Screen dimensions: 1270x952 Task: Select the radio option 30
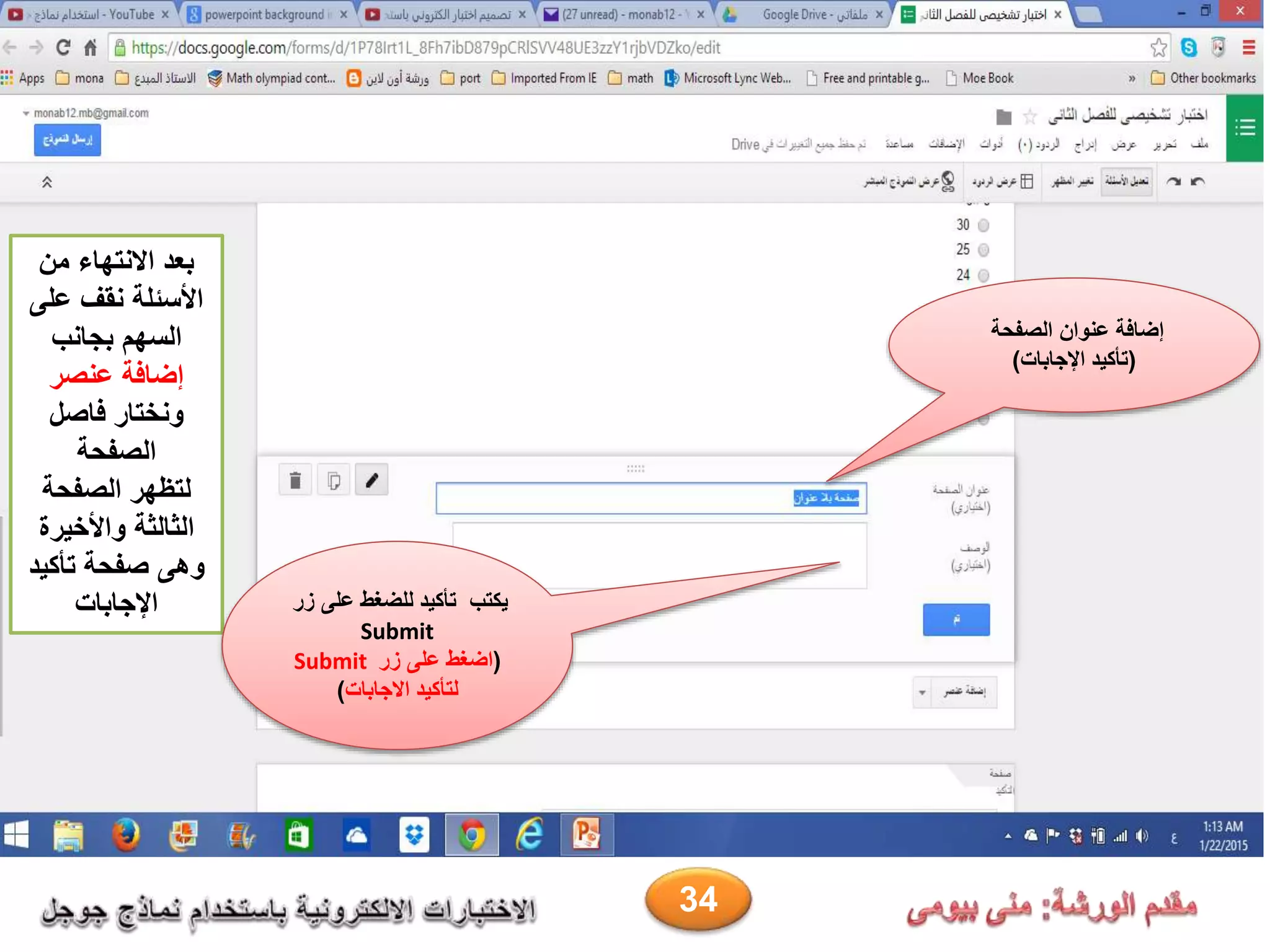[984, 225]
